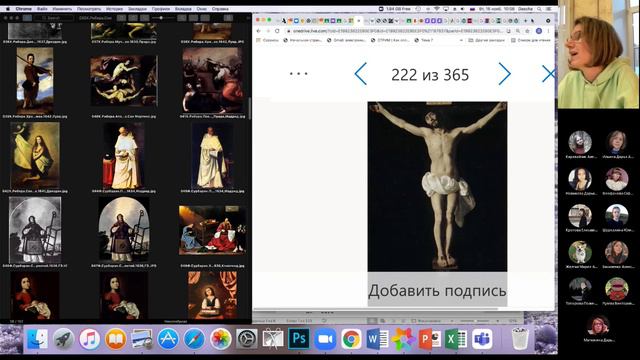Viewport: 640px width, 360px height.
Task: Close the OneDrive photo viewer with X
Action: coord(549,74)
